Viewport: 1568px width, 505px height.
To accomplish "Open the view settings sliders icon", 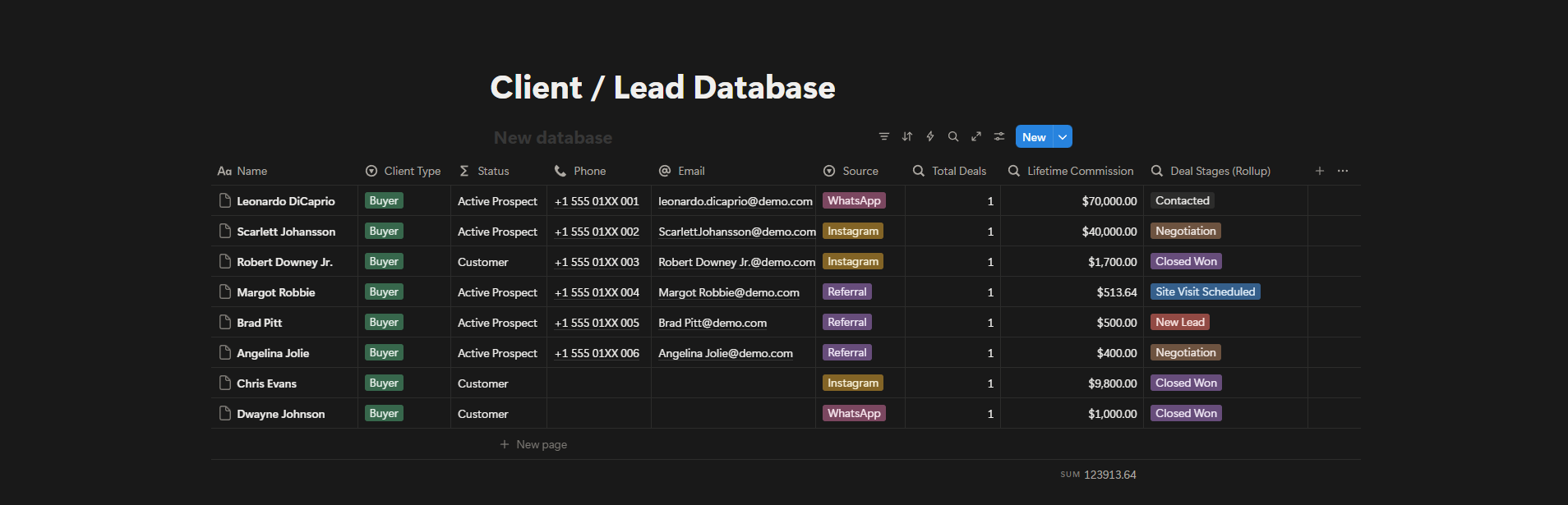I will click(999, 137).
